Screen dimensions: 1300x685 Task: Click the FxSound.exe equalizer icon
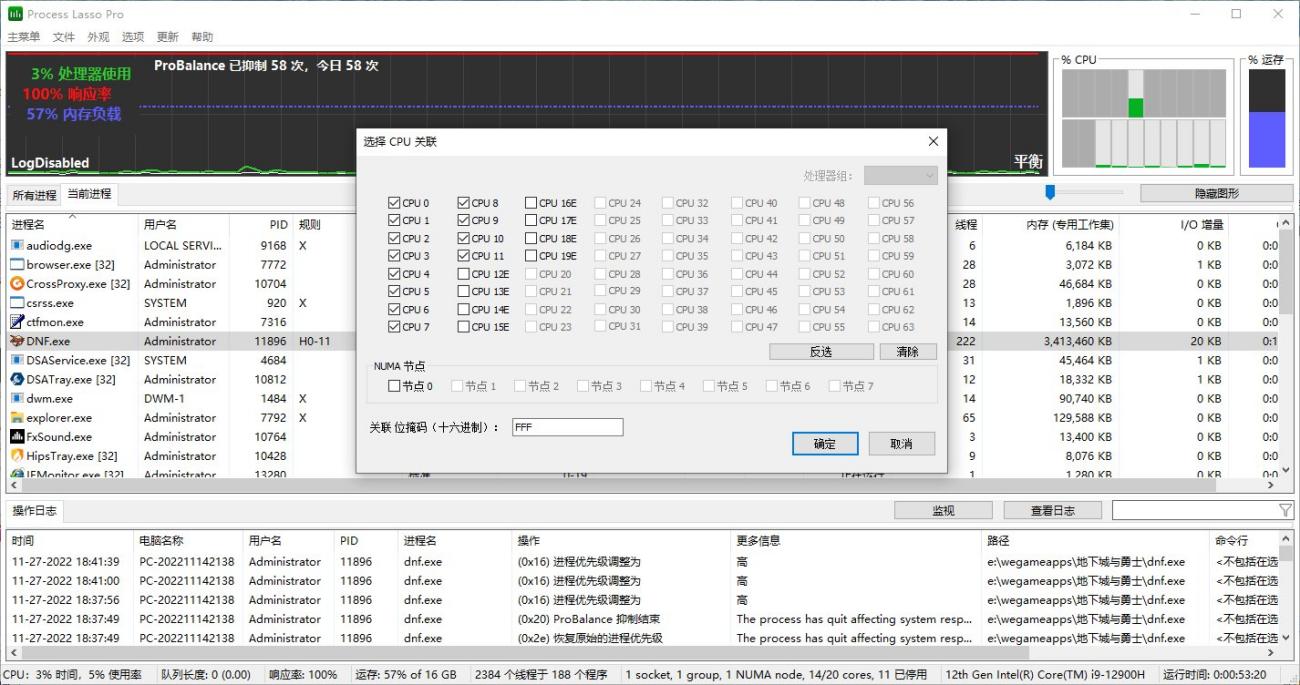pos(18,436)
